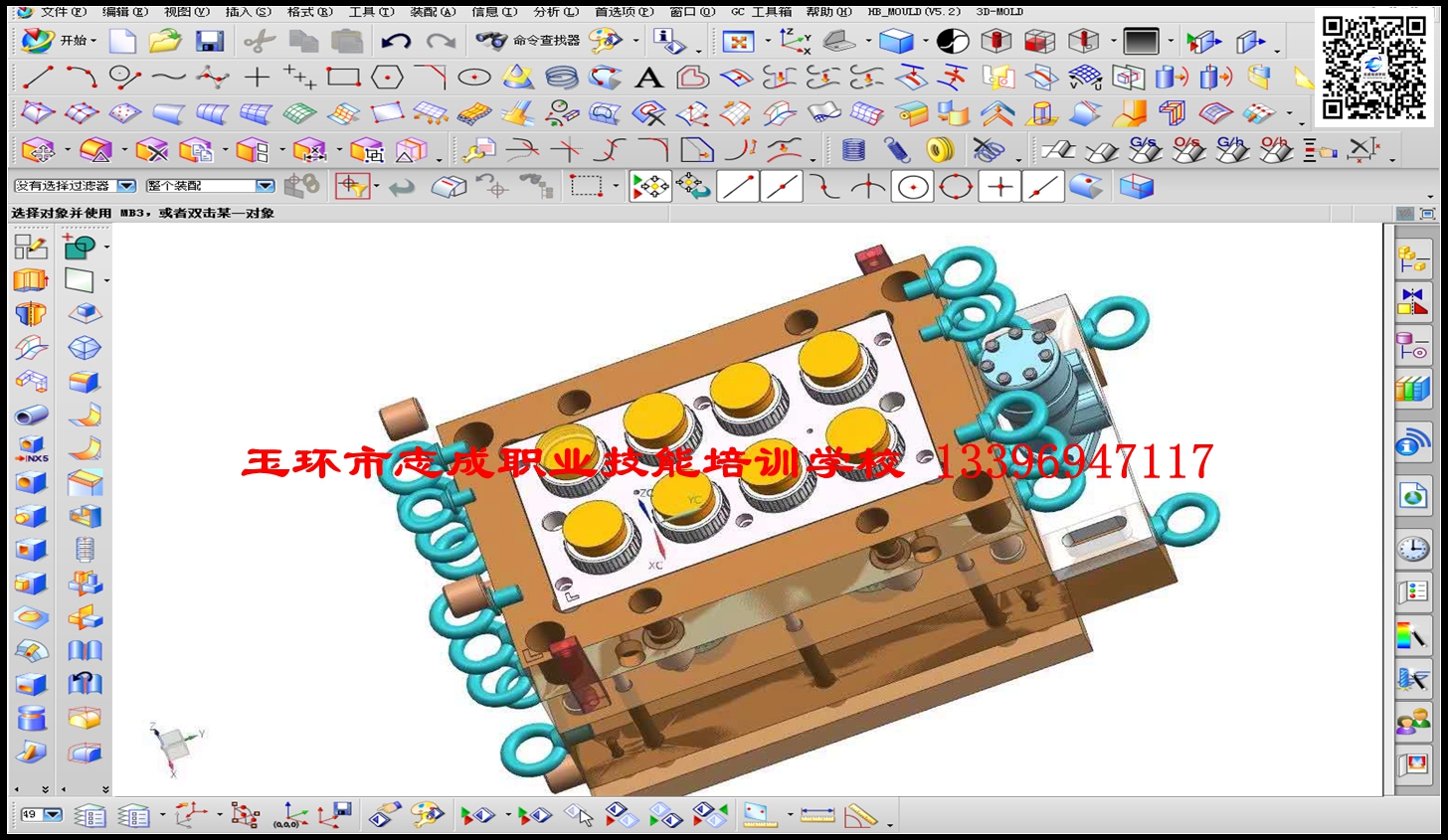Open the 分析 Analysis menu
This screenshot has width=1448, height=840.
click(x=556, y=12)
